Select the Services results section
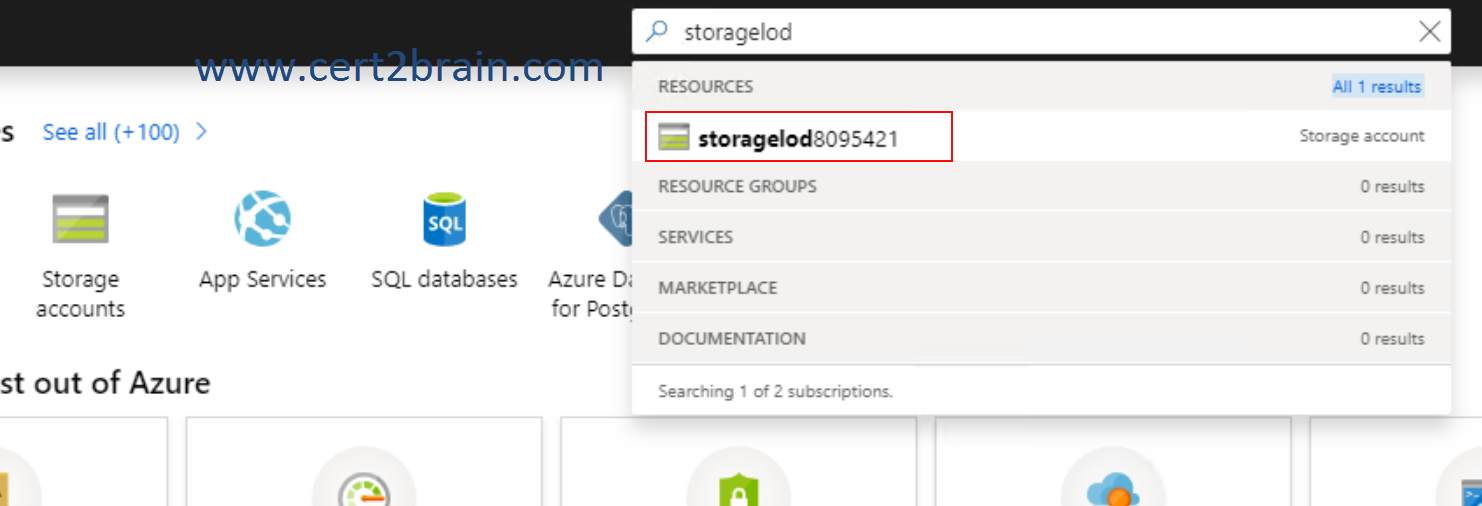The width and height of the screenshot is (1482, 506). click(x=1041, y=237)
